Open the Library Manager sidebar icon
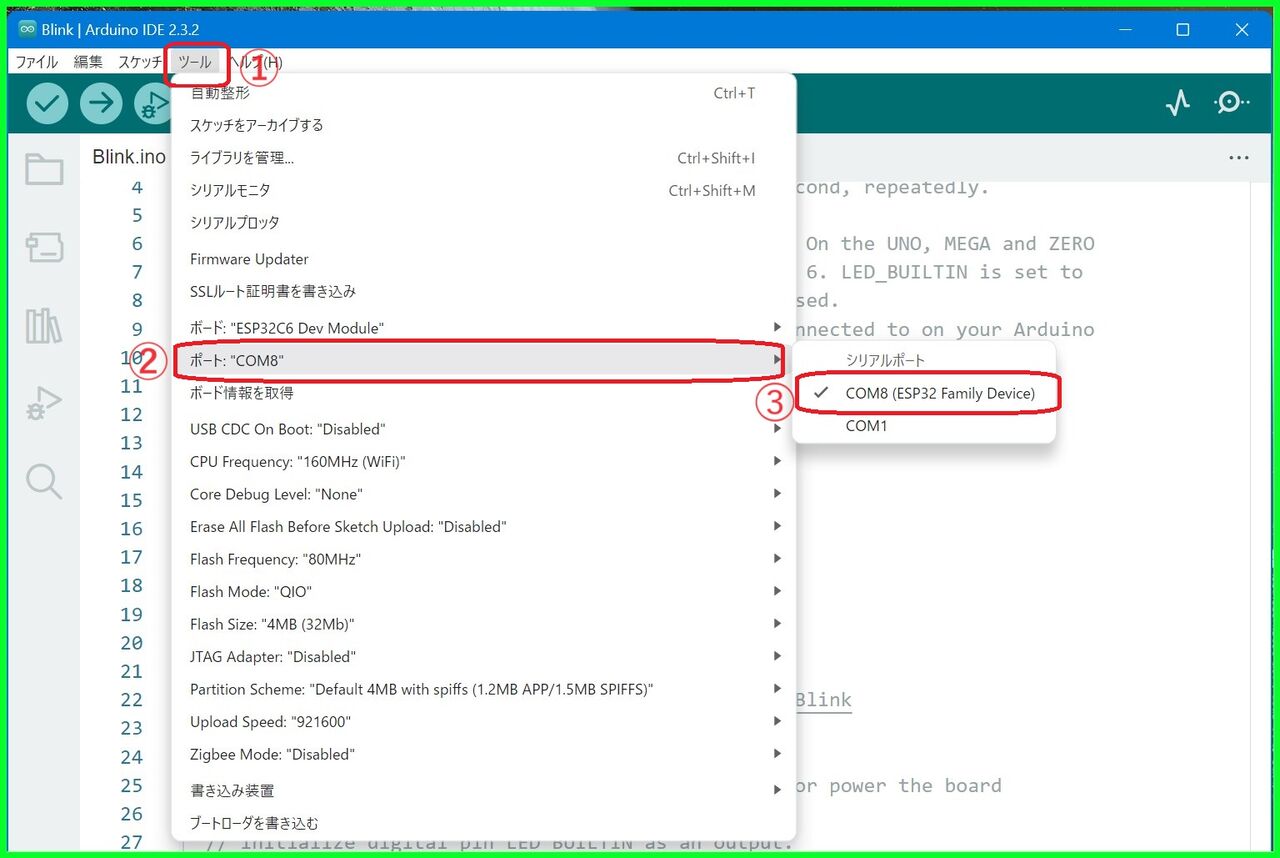This screenshot has height=858, width=1280. click(43, 324)
